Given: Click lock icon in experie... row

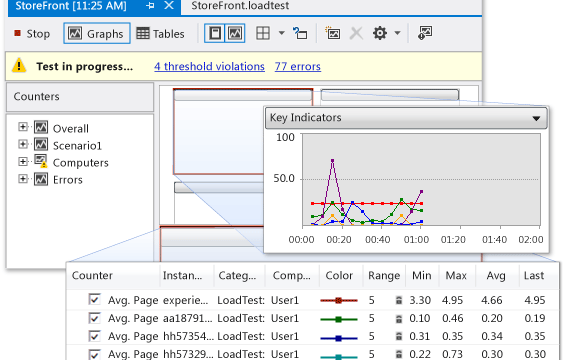Looking at the screenshot, I should point(399,300).
